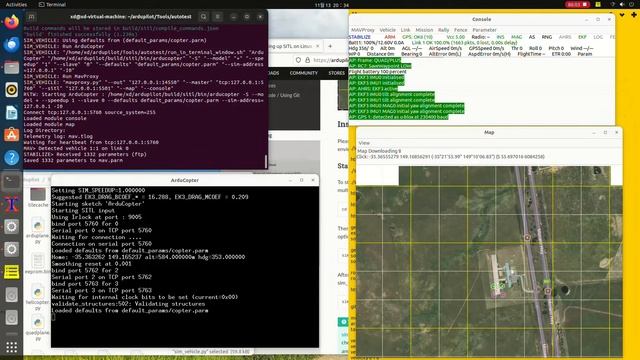Click the ArduCopter window title bar

point(184,180)
